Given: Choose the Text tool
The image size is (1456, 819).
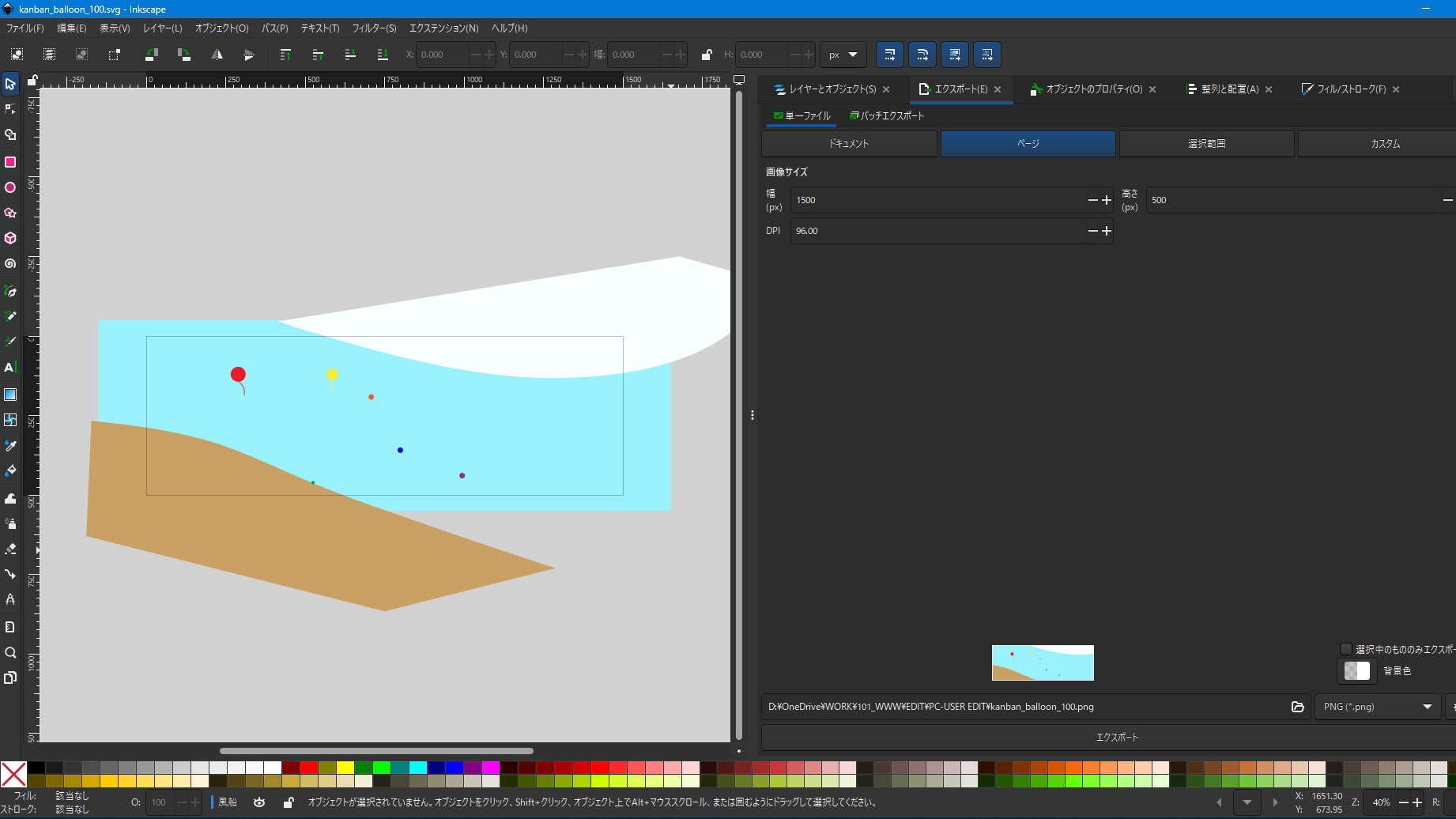Looking at the screenshot, I should click(x=9, y=368).
